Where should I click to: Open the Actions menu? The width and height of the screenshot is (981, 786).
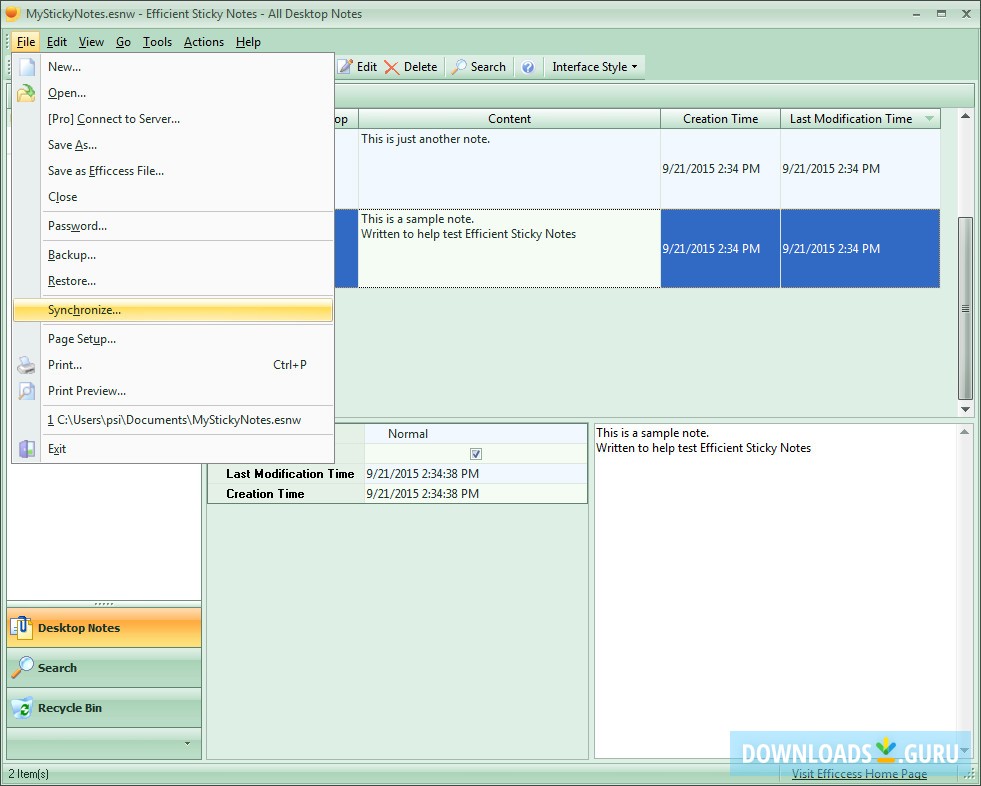pos(204,42)
